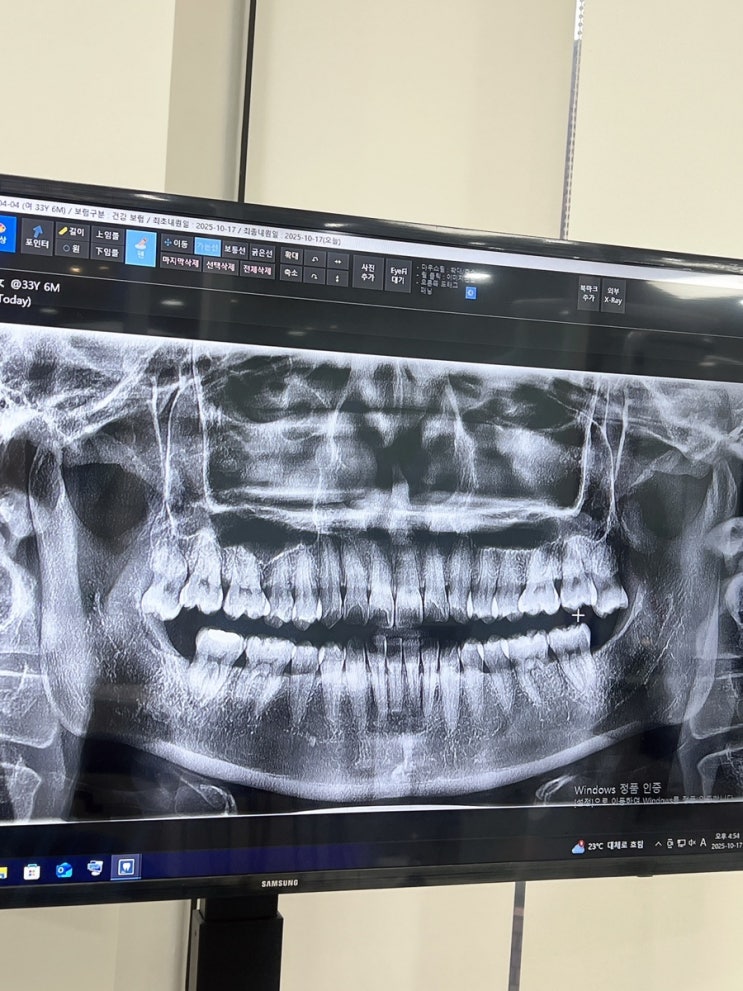
Task: Click the 축소 zoom out button
Action: 291,272
